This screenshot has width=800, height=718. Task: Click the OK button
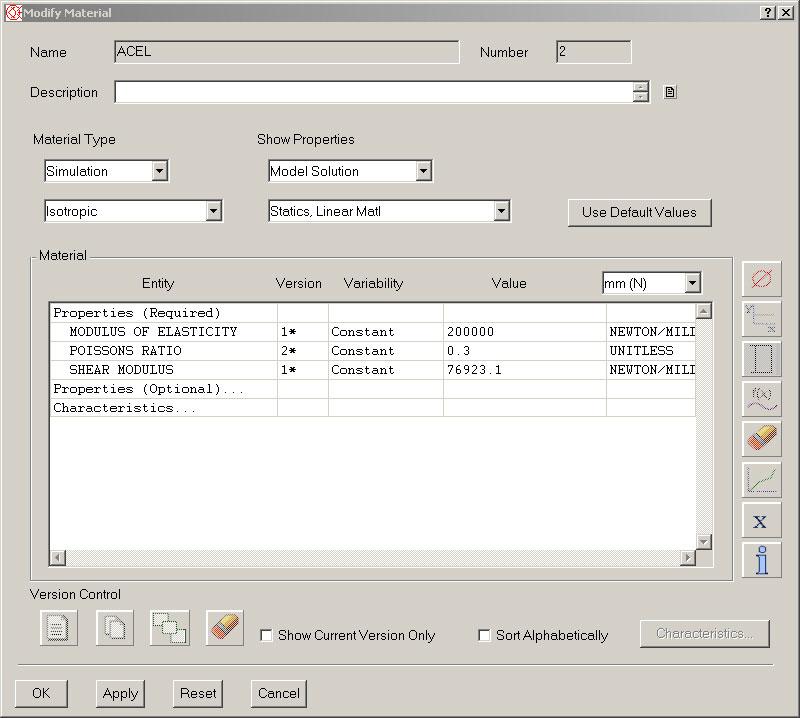pos(41,694)
